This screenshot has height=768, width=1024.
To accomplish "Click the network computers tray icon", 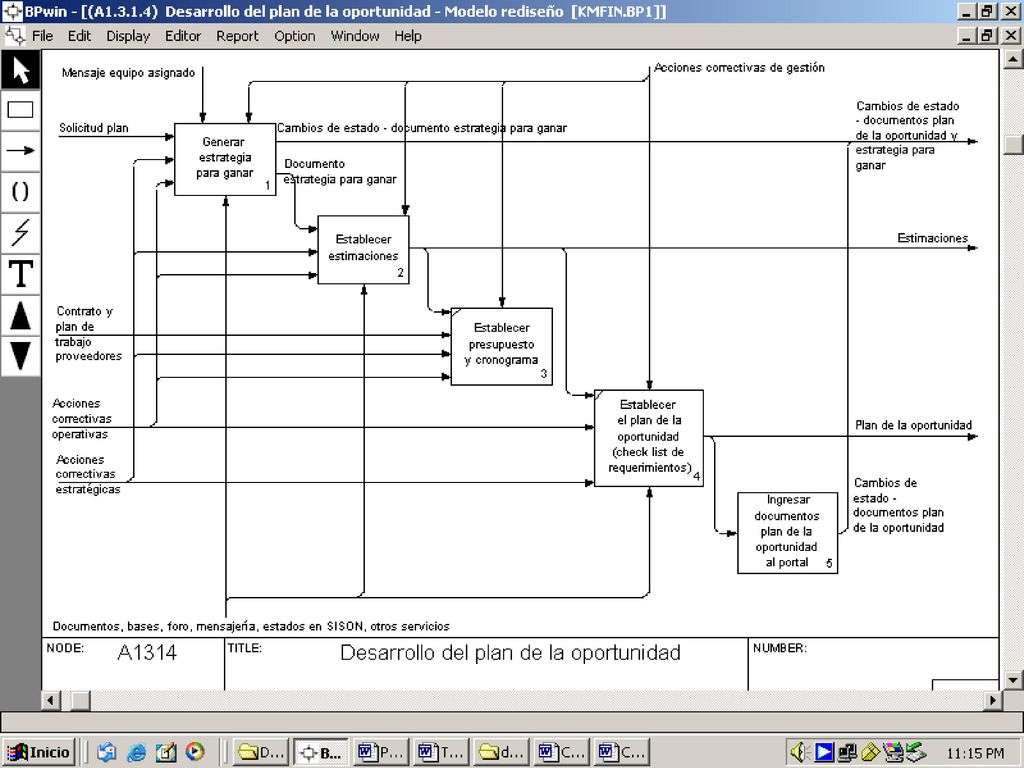I will click(x=847, y=752).
